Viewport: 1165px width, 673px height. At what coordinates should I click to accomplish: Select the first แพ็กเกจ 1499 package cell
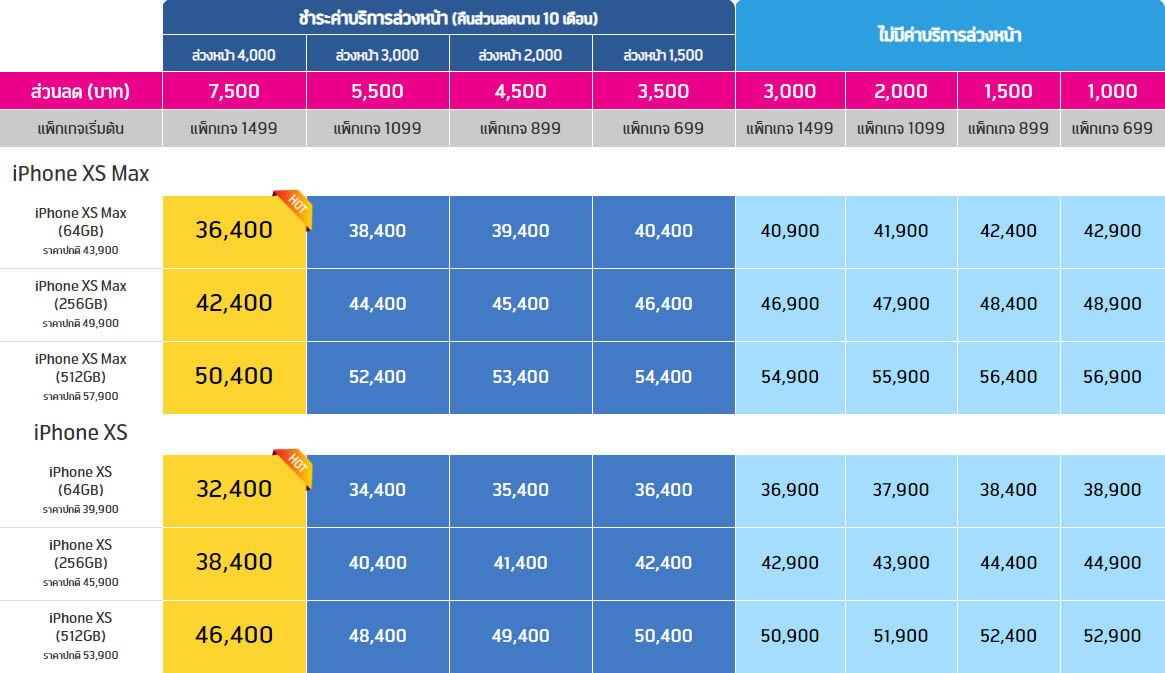coord(234,128)
